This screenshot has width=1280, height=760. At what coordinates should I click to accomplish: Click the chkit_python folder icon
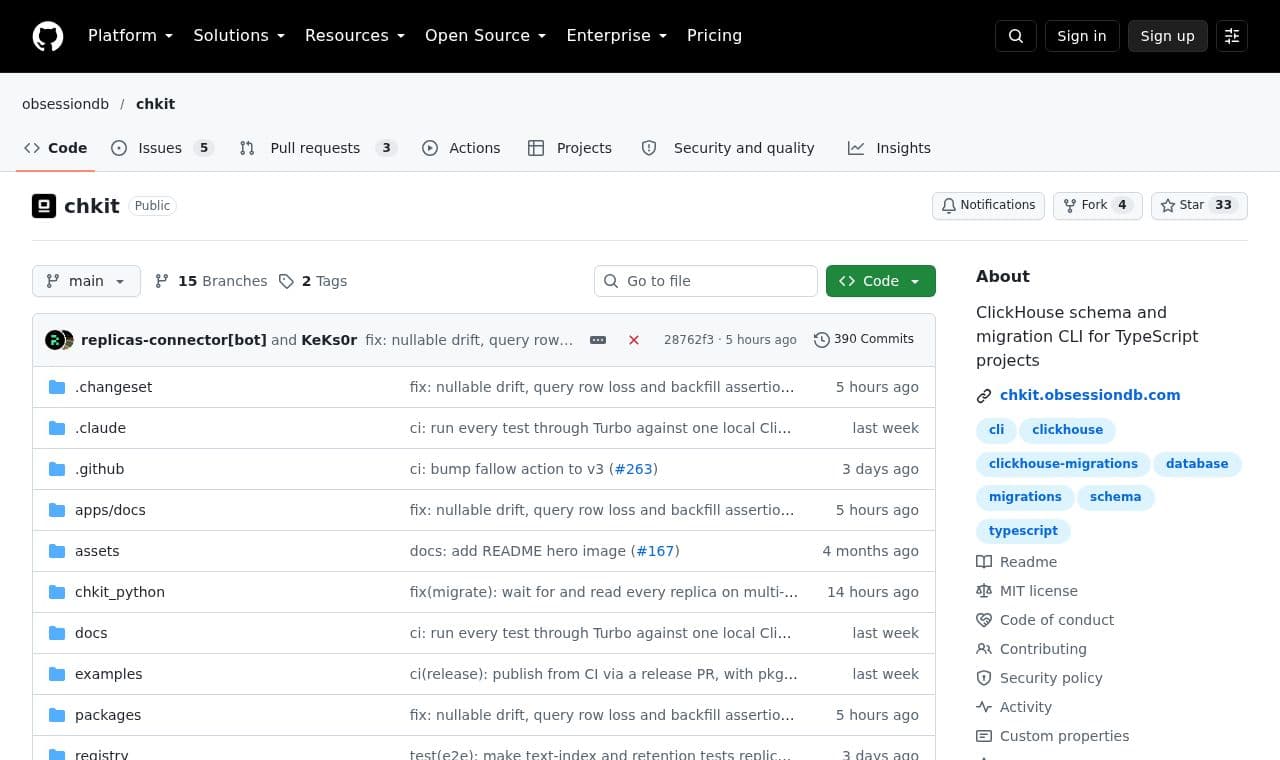coord(57,592)
